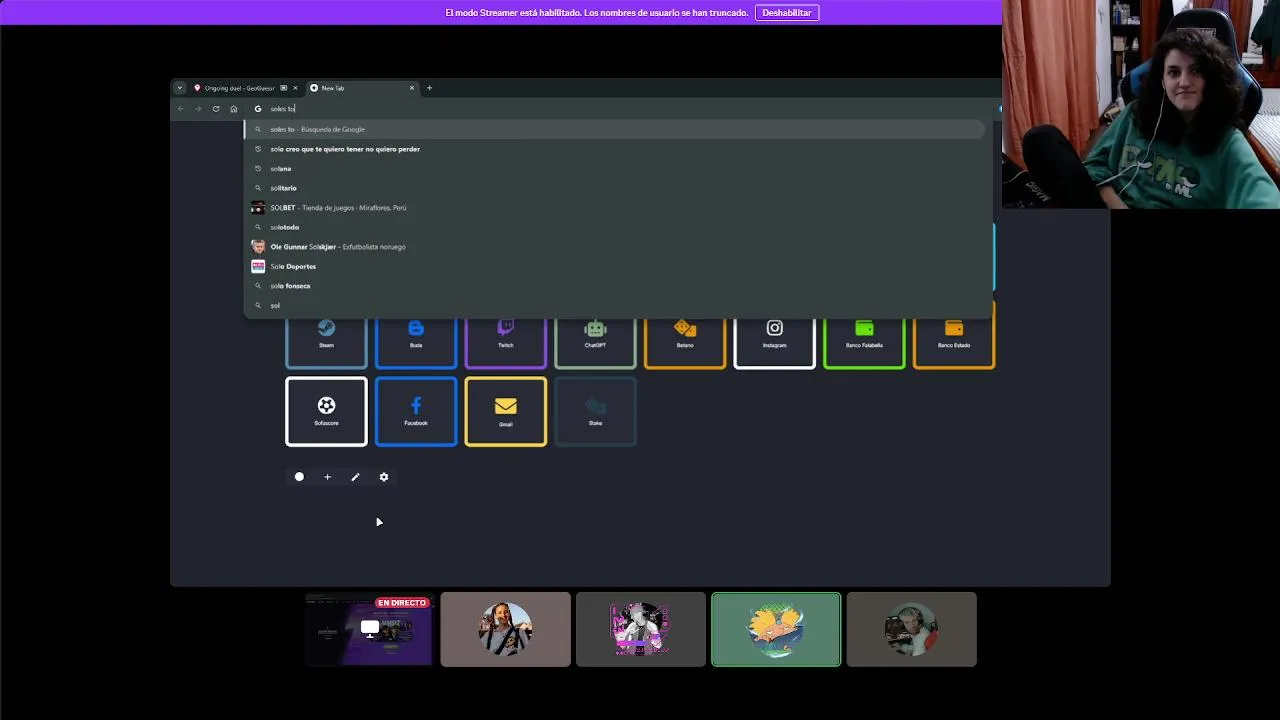Open the Gmail shortcut tile
The height and width of the screenshot is (720, 1280).
coord(506,411)
